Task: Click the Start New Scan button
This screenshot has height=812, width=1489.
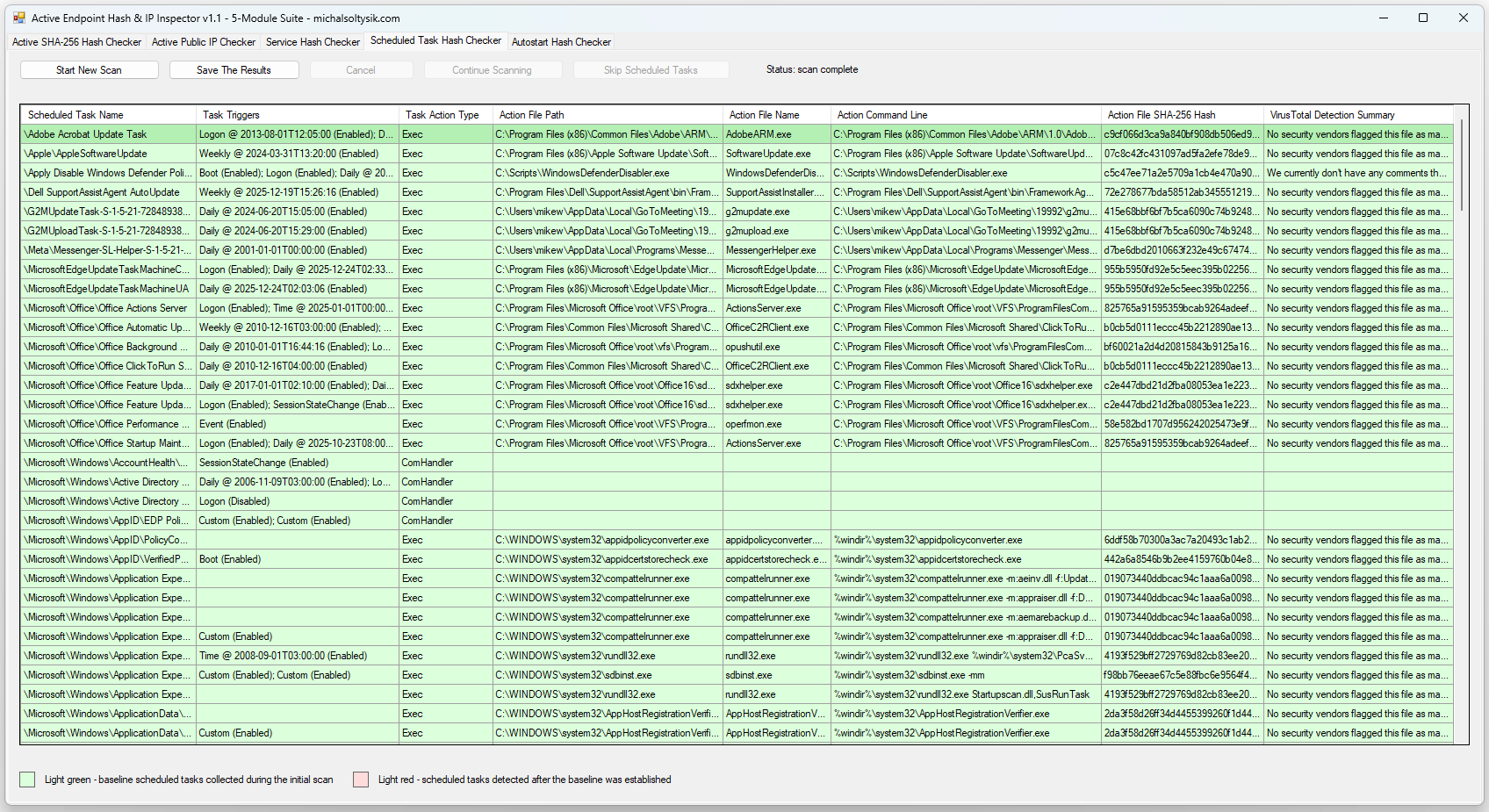Action: [x=90, y=70]
